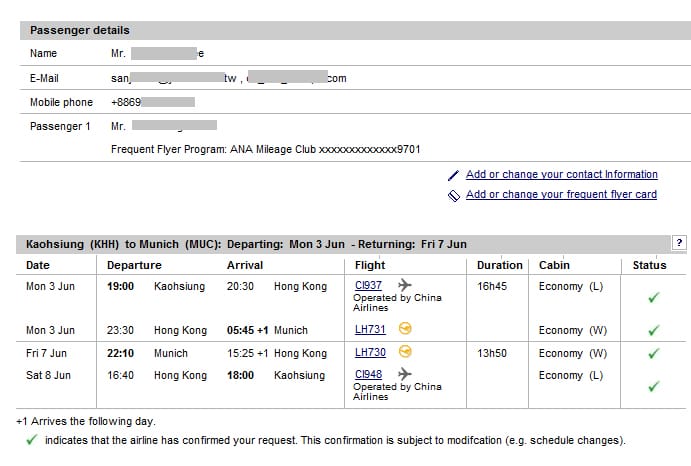Click the Date column header
This screenshot has width=691, height=466.
(x=38, y=265)
